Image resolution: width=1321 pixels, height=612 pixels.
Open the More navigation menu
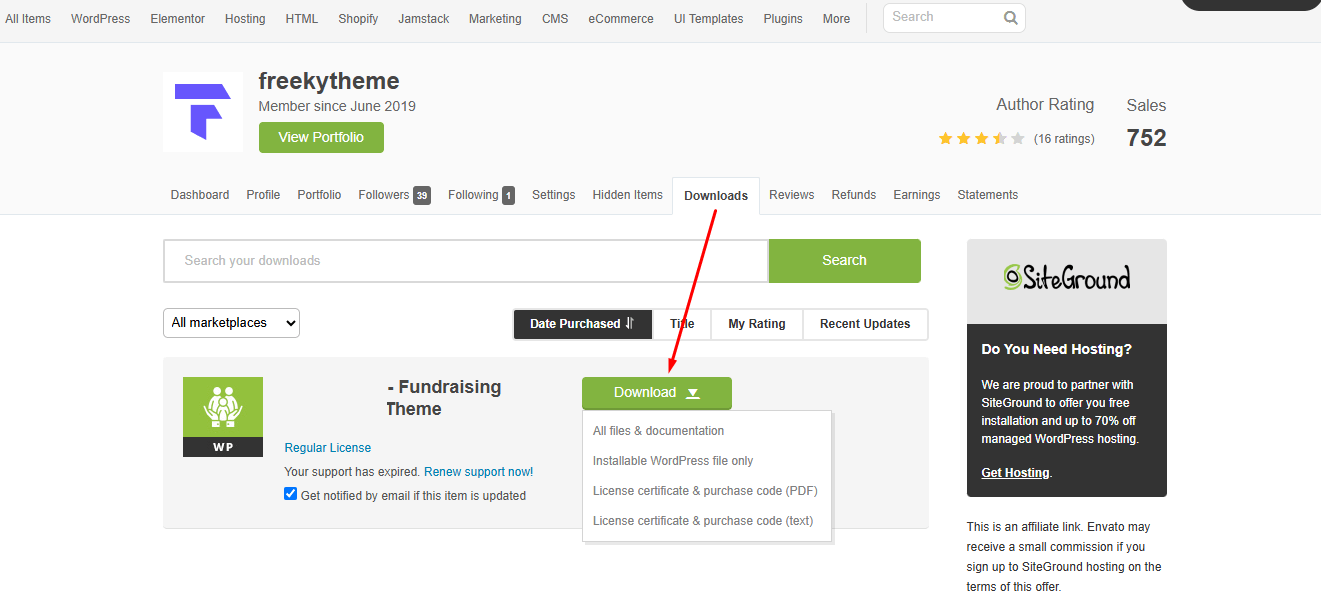click(836, 19)
